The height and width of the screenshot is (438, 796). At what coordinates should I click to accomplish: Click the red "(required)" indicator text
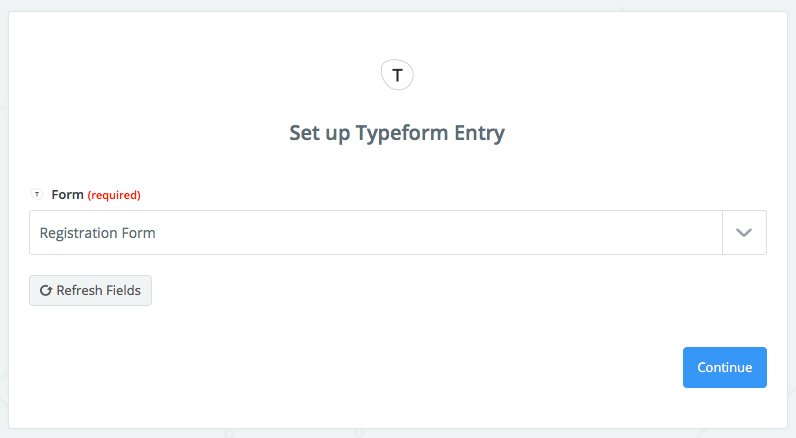point(114,195)
